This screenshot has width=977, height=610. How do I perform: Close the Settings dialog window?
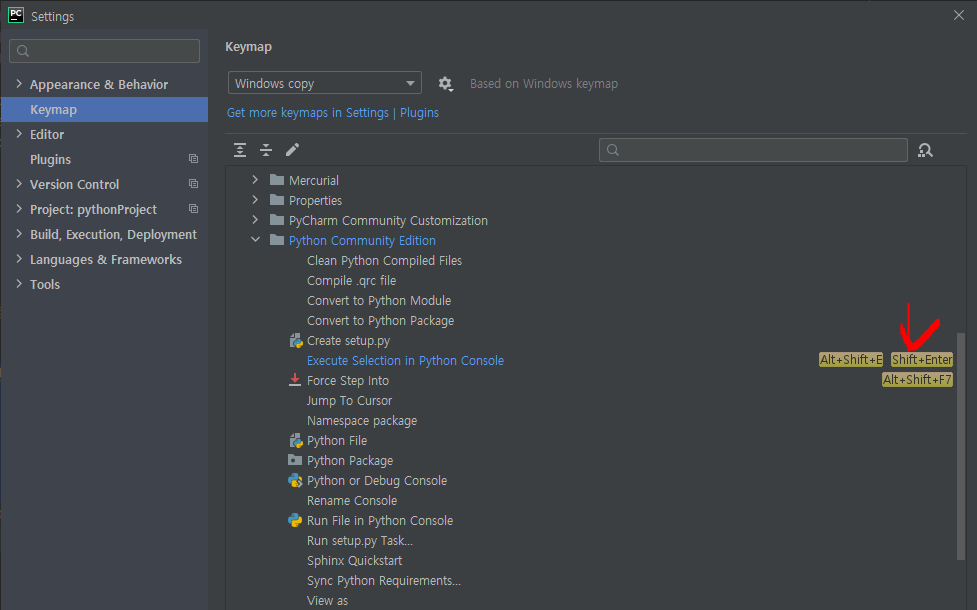coord(959,15)
